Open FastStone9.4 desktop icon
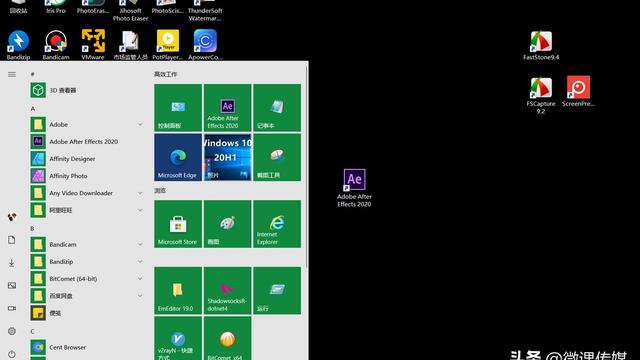This screenshot has width=640, height=360. point(541,46)
